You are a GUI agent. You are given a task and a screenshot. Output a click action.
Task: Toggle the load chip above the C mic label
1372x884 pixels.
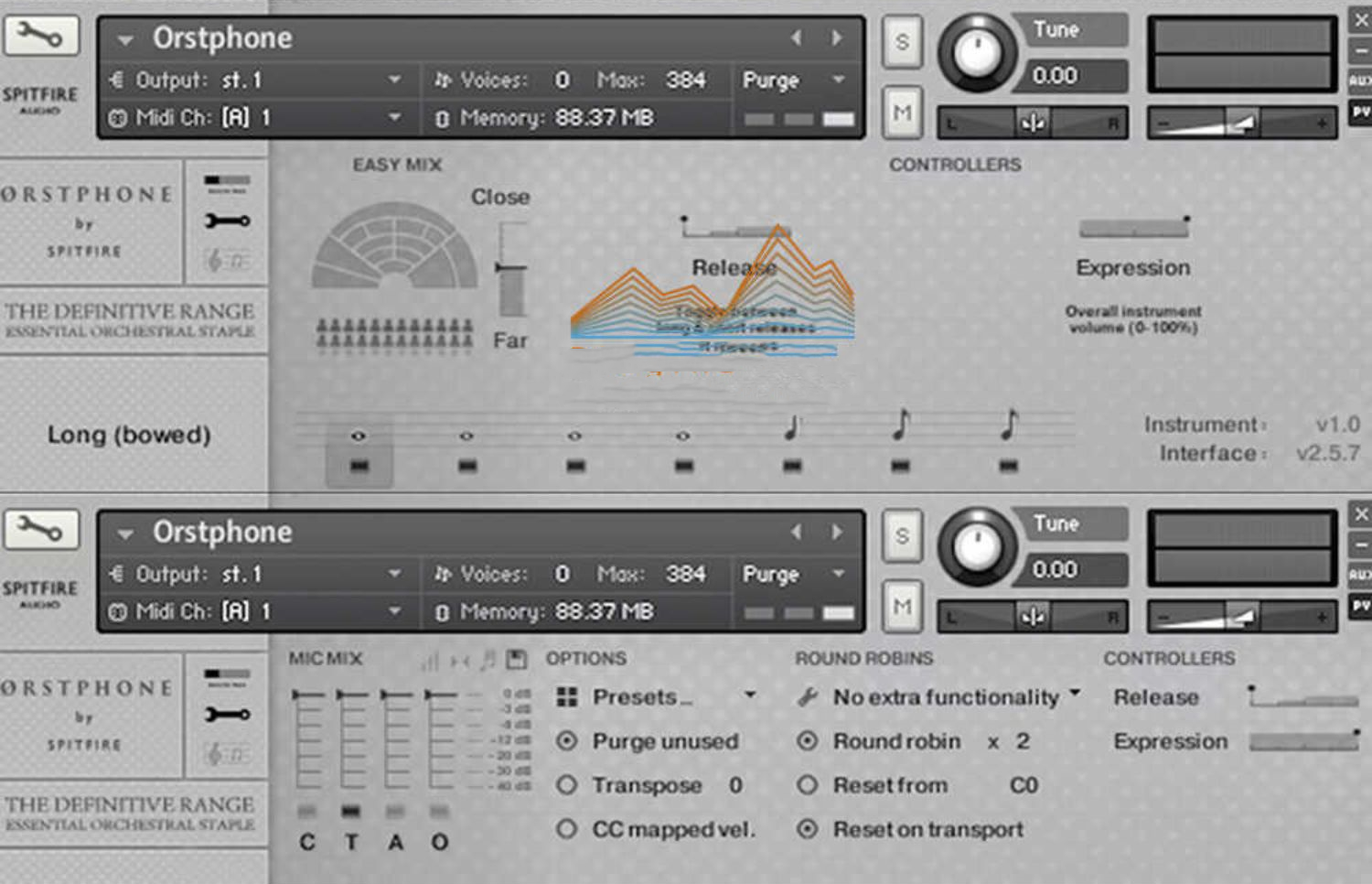coord(306,811)
